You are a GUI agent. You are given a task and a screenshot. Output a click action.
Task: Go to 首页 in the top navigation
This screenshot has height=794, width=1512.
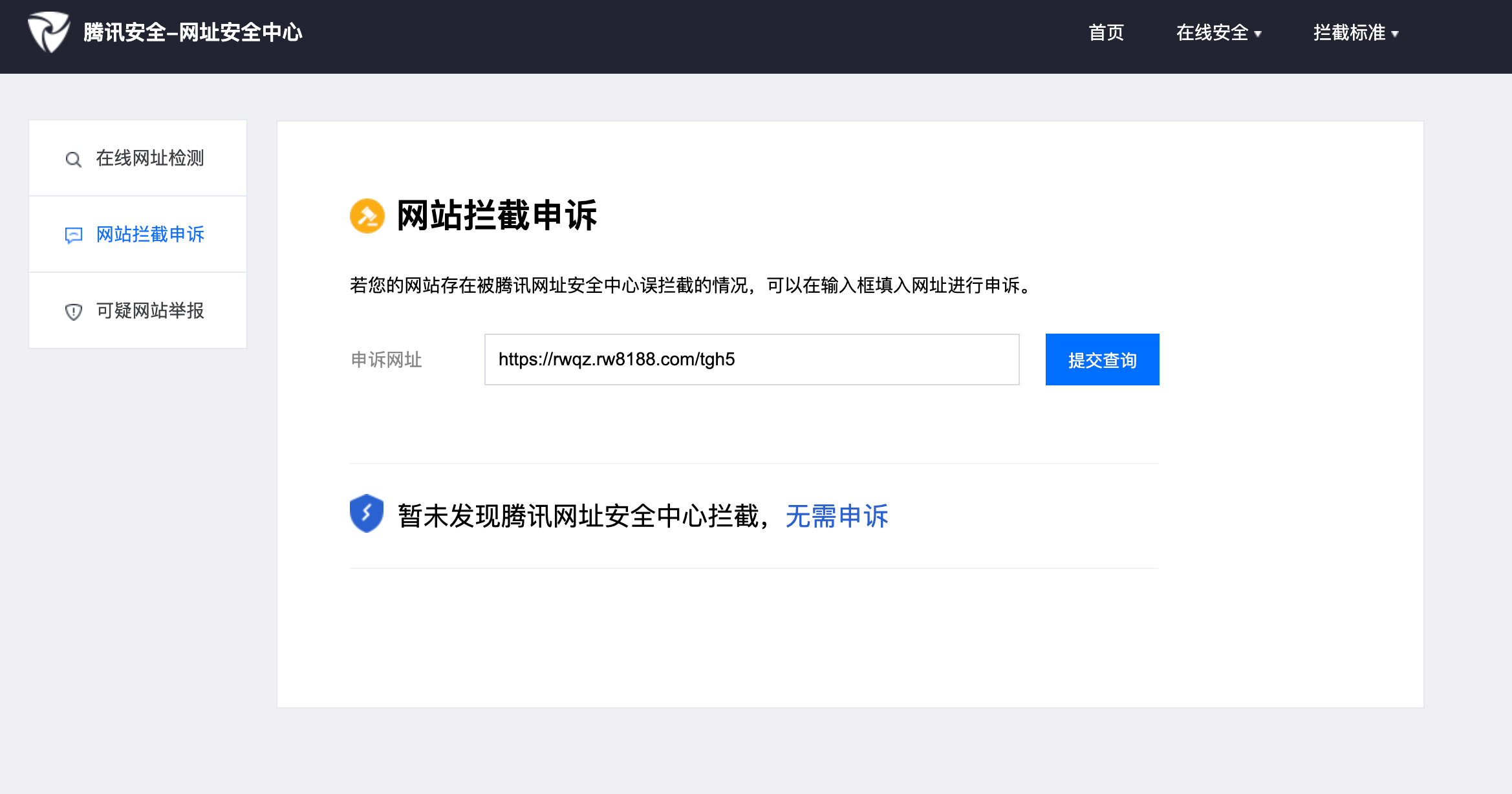1106,33
